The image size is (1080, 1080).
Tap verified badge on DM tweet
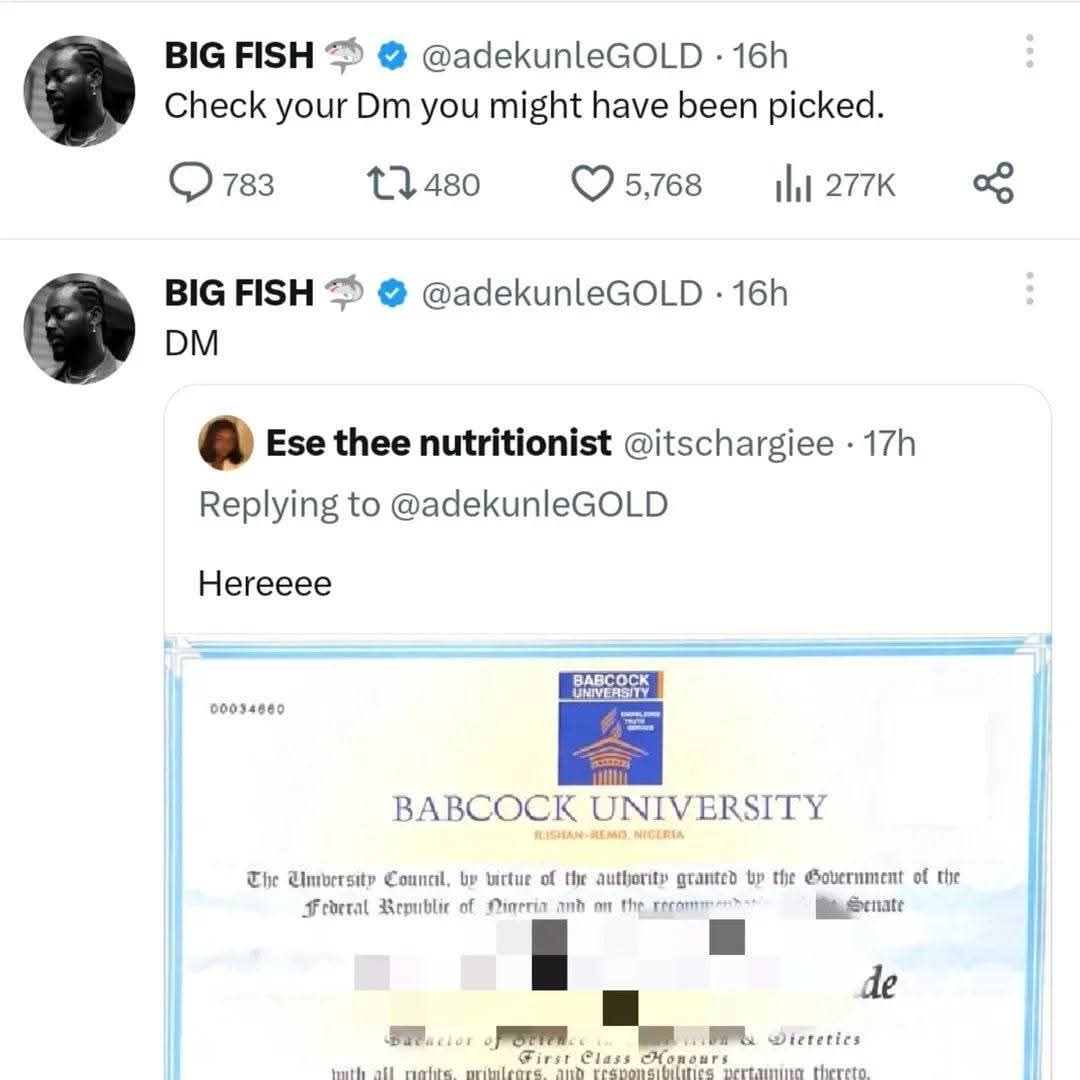pos(393,293)
